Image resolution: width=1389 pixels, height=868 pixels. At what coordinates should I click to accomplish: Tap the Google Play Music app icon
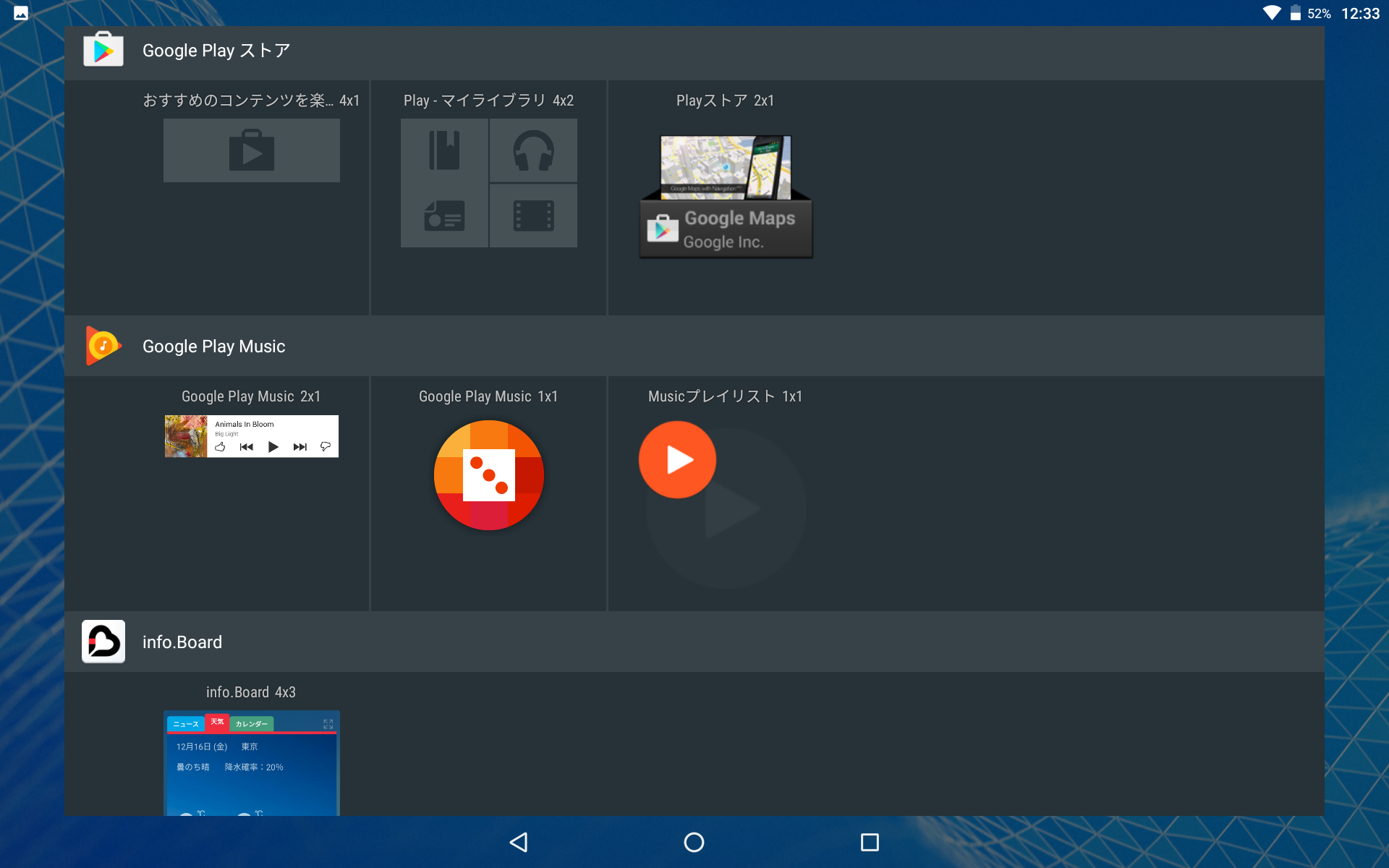[103, 346]
